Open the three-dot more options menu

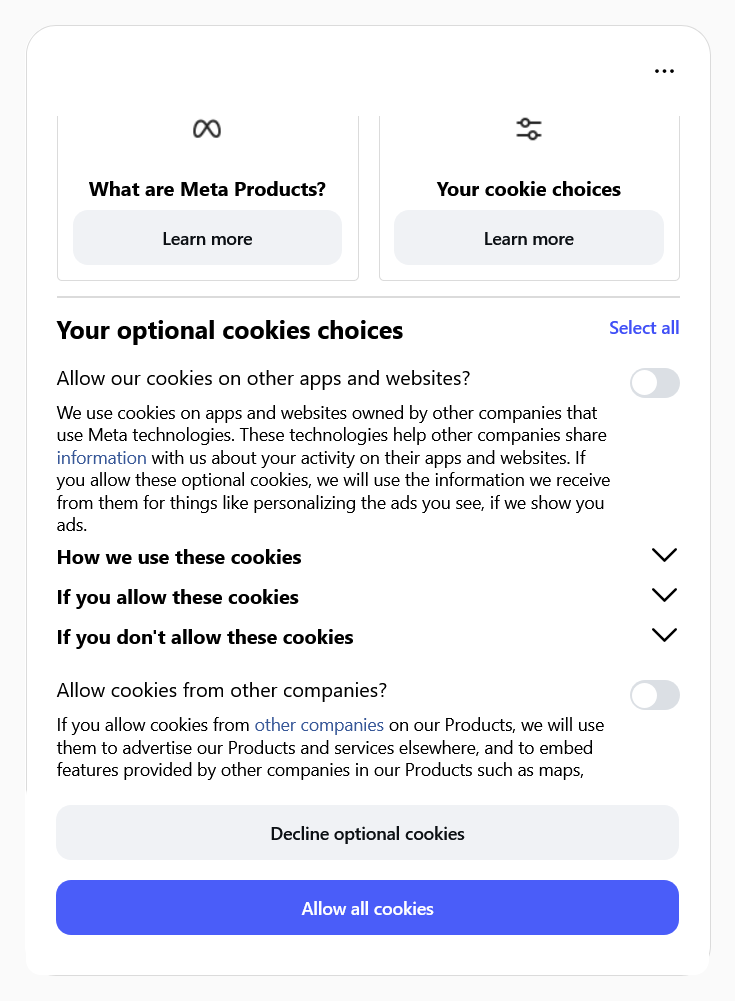(x=664, y=71)
